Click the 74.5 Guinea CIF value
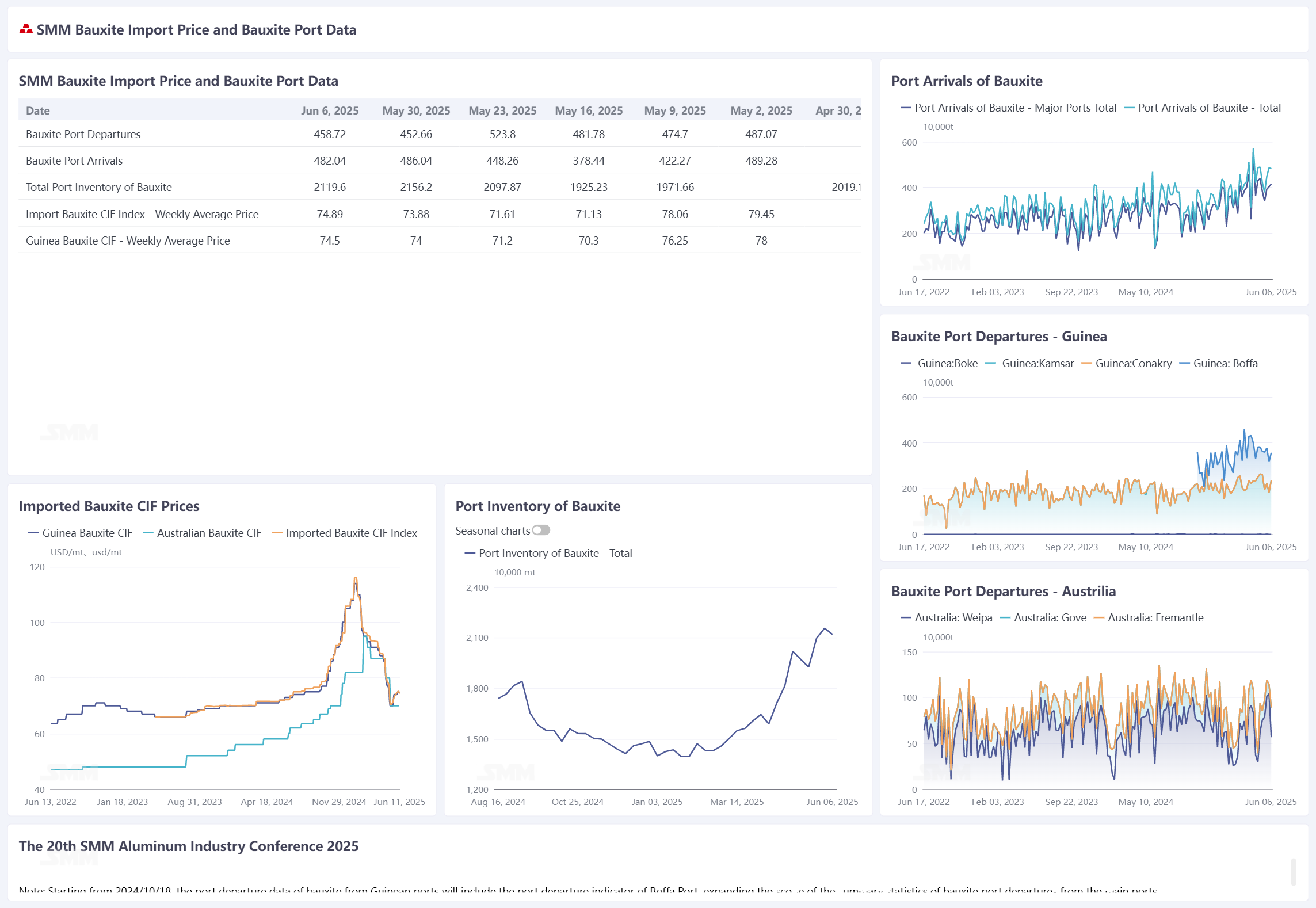 pyautogui.click(x=330, y=241)
